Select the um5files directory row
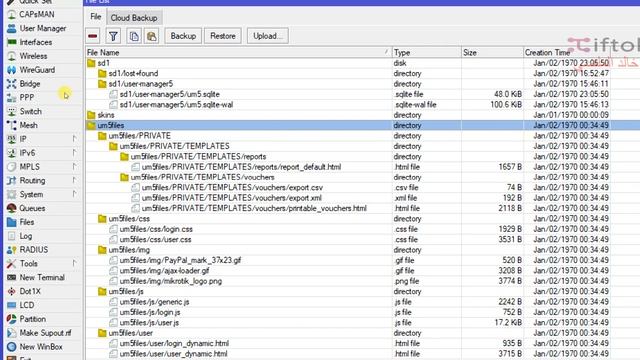The image size is (640, 360). [x=362, y=125]
